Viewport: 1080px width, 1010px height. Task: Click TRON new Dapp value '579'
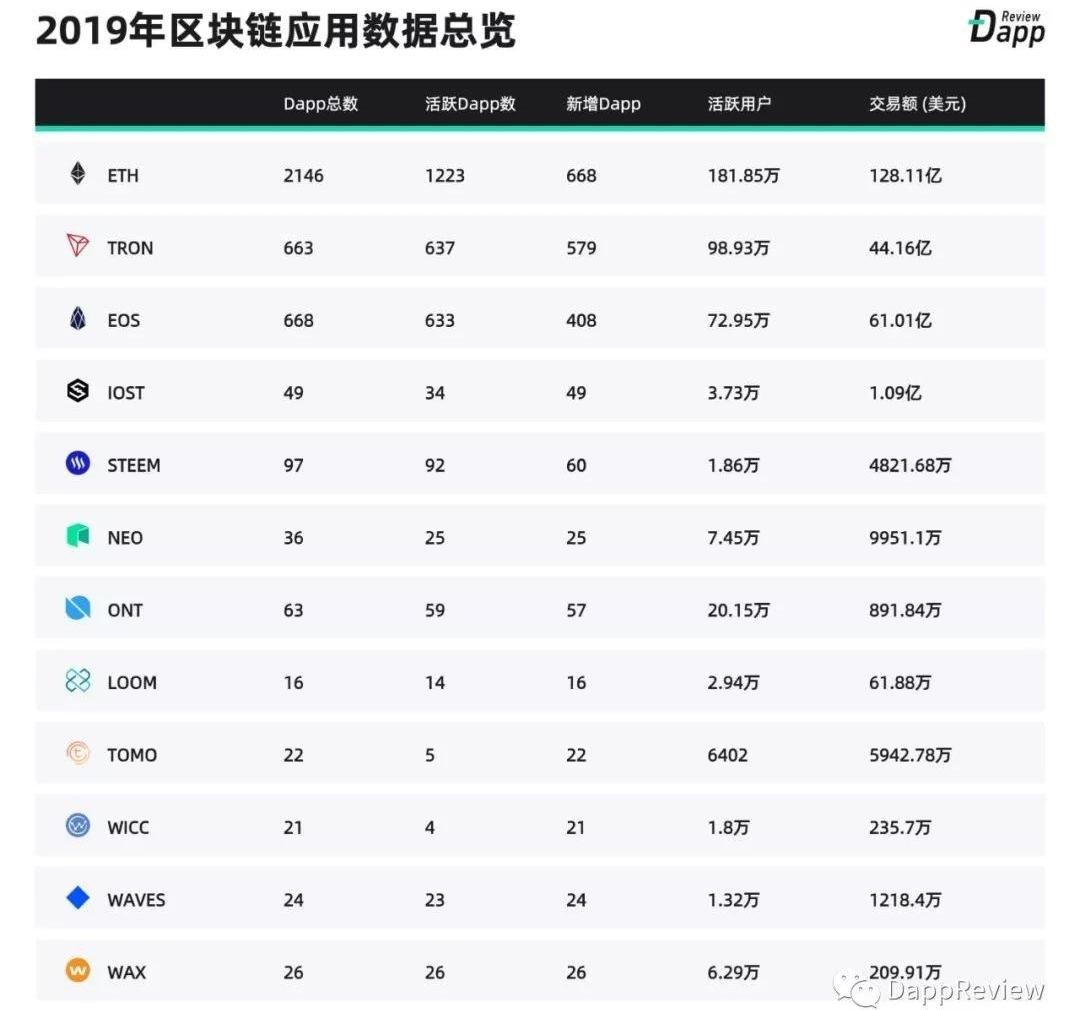tap(581, 248)
